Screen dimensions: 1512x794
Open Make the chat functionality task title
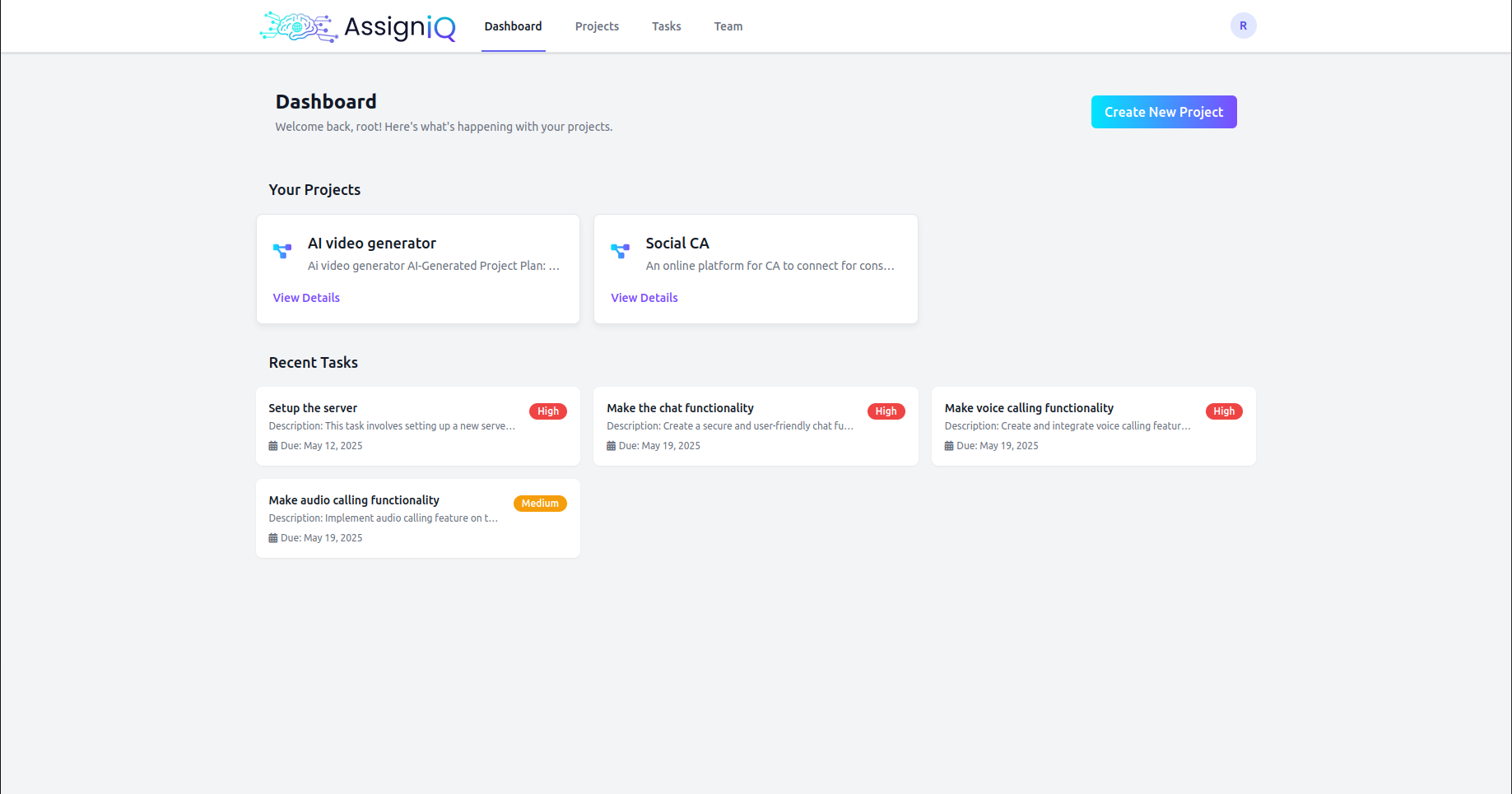click(x=680, y=408)
